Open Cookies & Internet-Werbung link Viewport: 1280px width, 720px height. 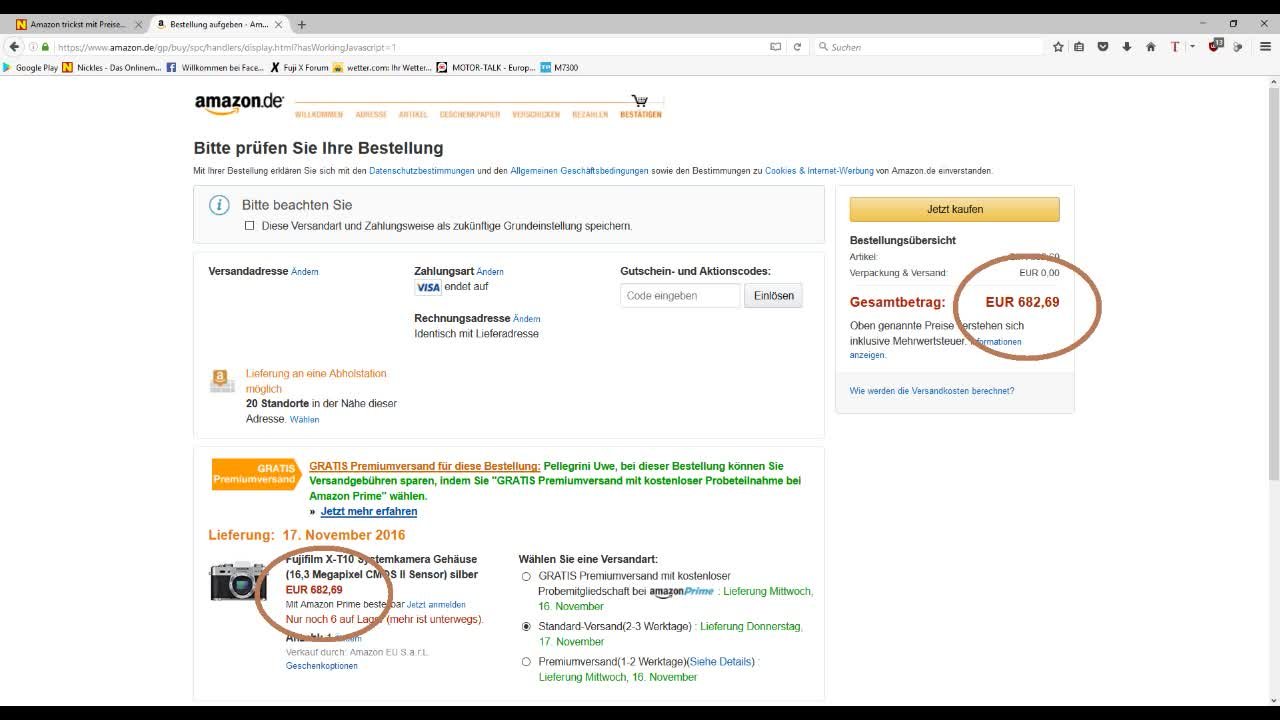tap(819, 171)
